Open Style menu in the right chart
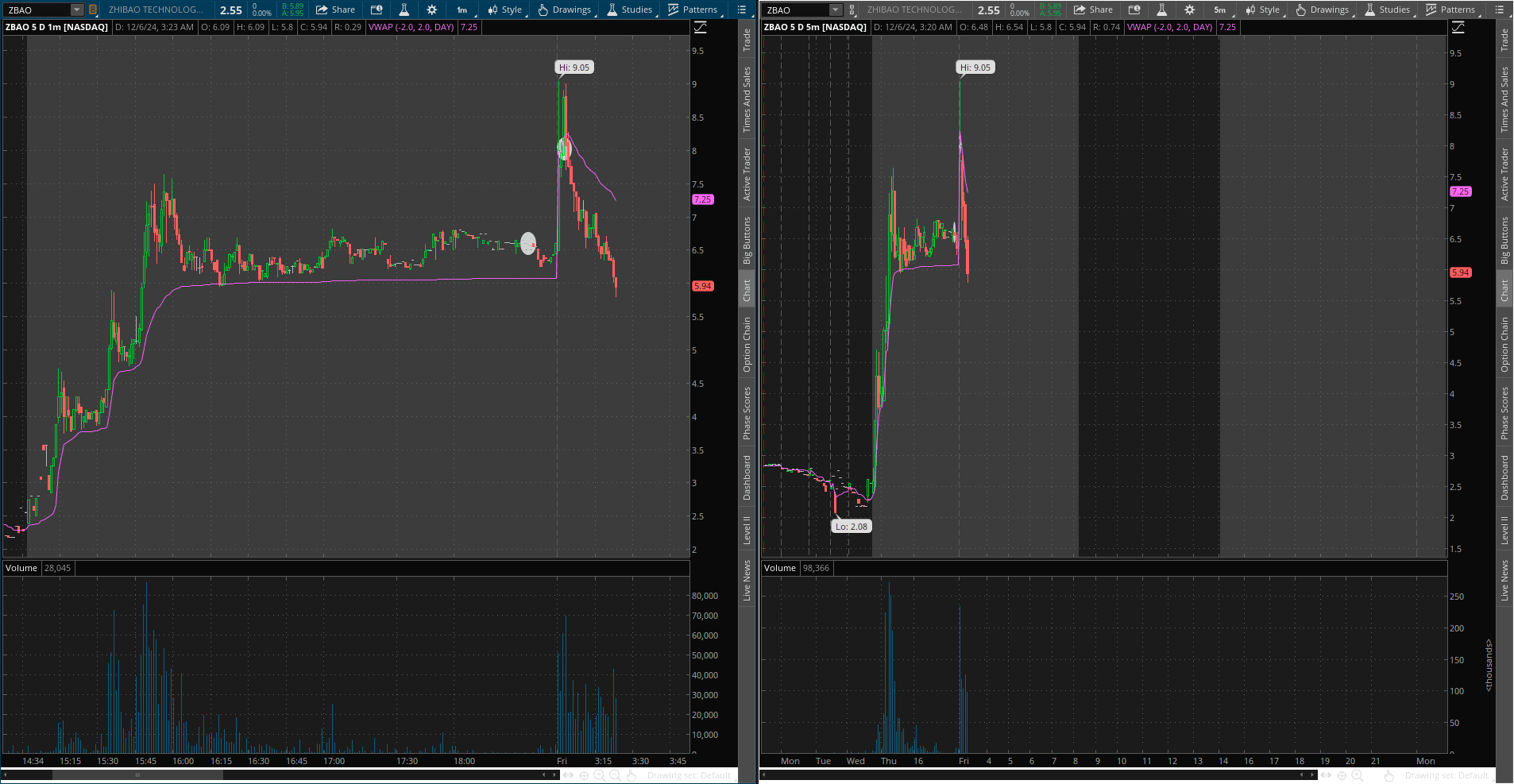1514x784 pixels. pos(1263,10)
